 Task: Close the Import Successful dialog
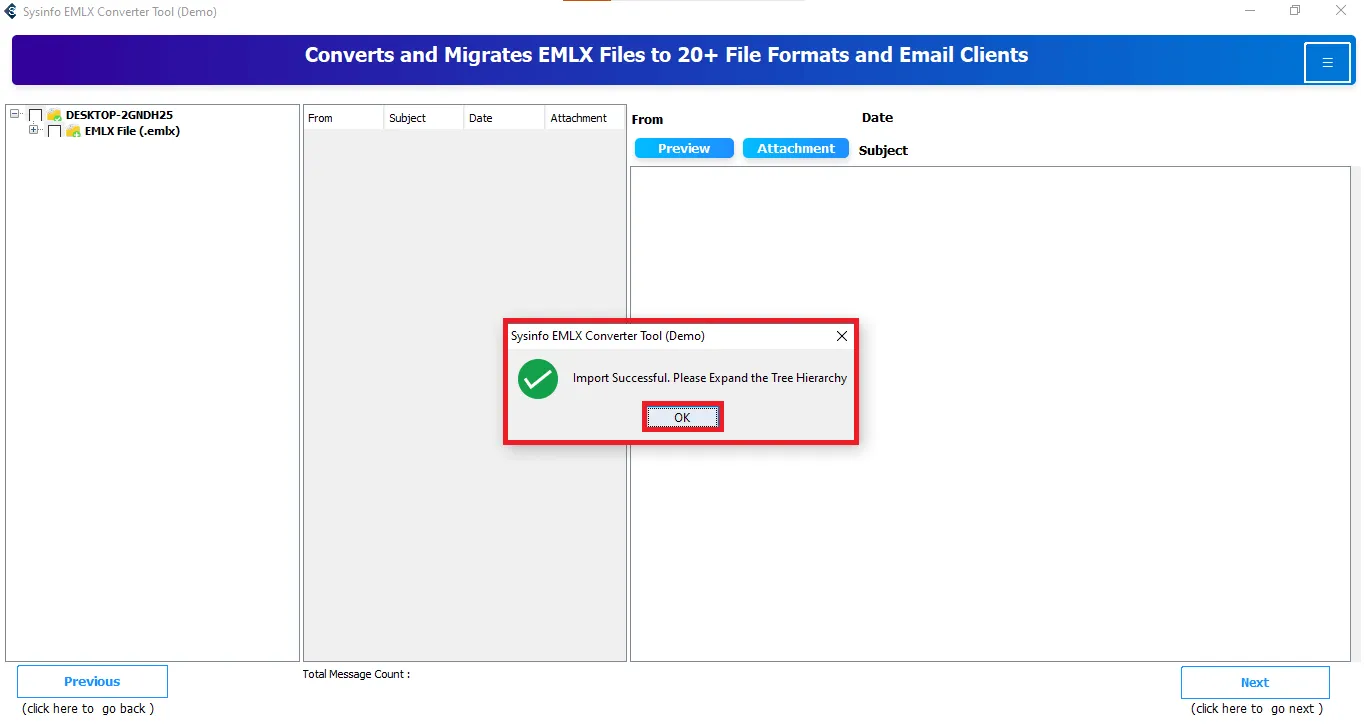pyautogui.click(x=842, y=336)
